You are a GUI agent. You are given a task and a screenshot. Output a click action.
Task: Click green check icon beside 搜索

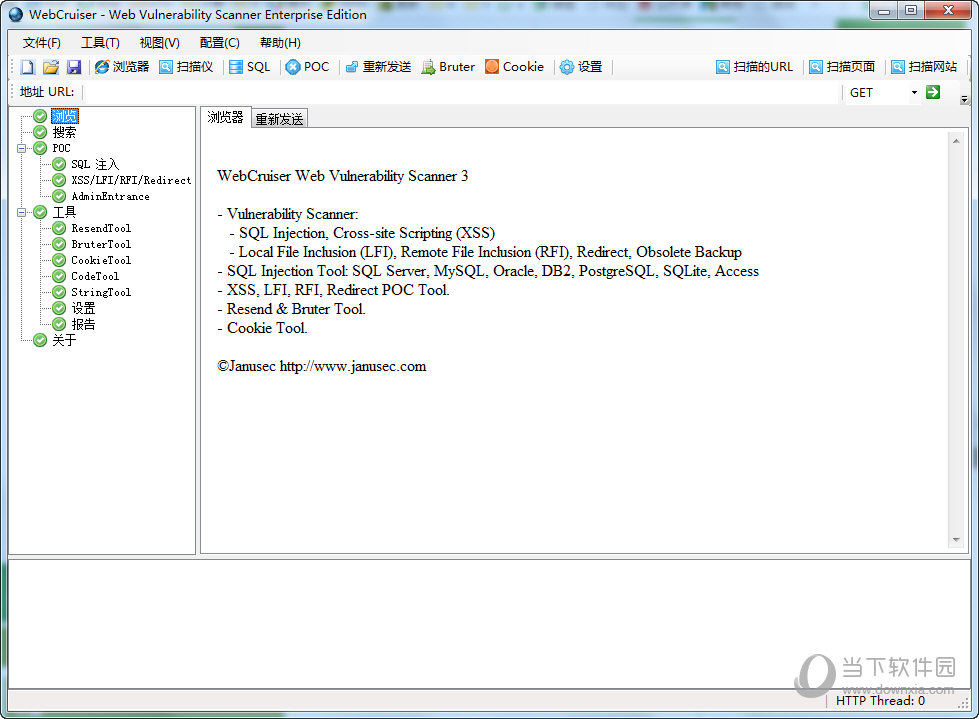40,132
